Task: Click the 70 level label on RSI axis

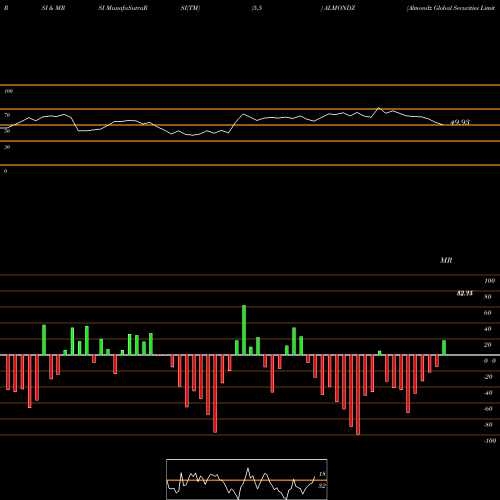Action: pos(7,115)
